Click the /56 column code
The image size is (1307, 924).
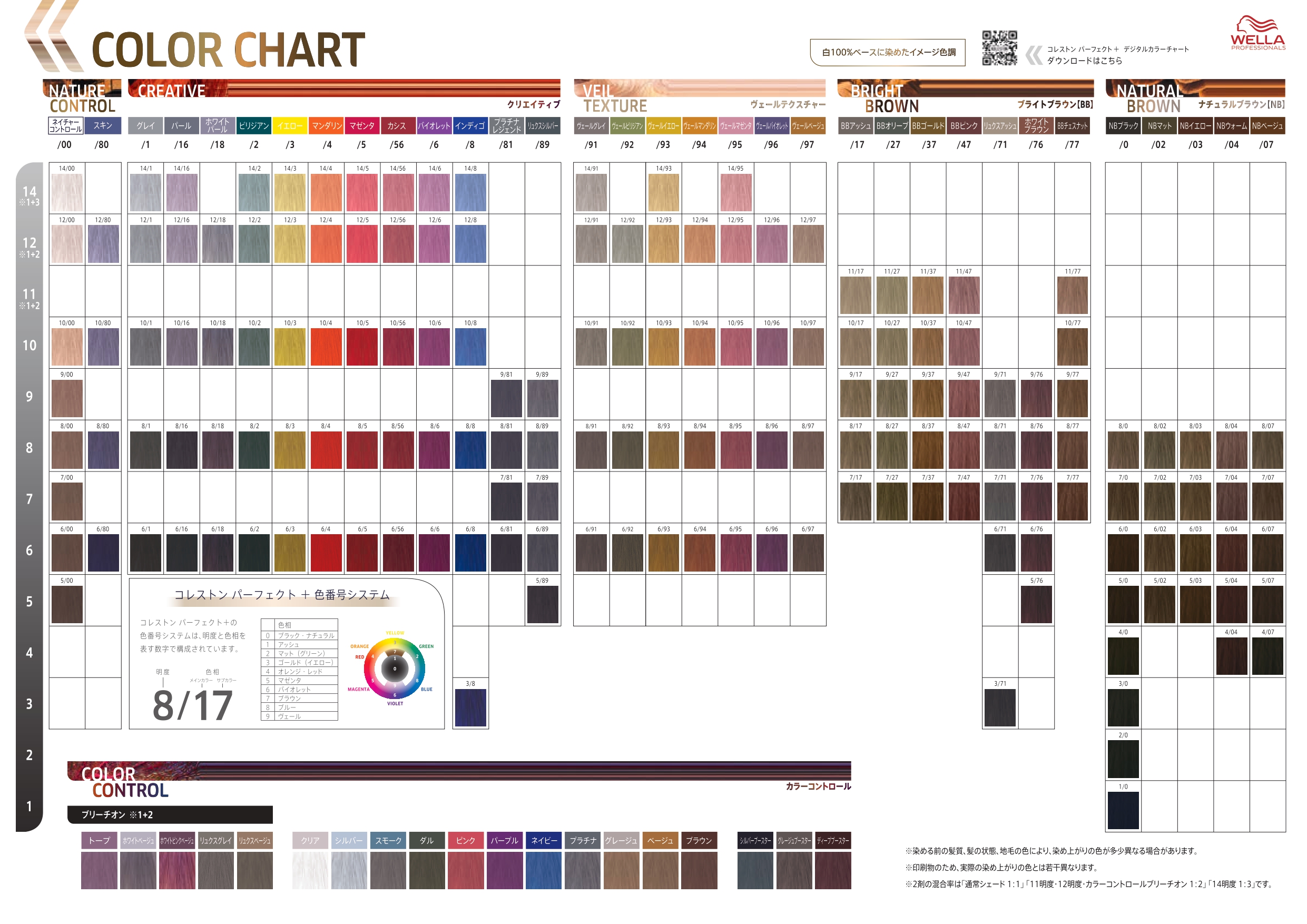397,145
